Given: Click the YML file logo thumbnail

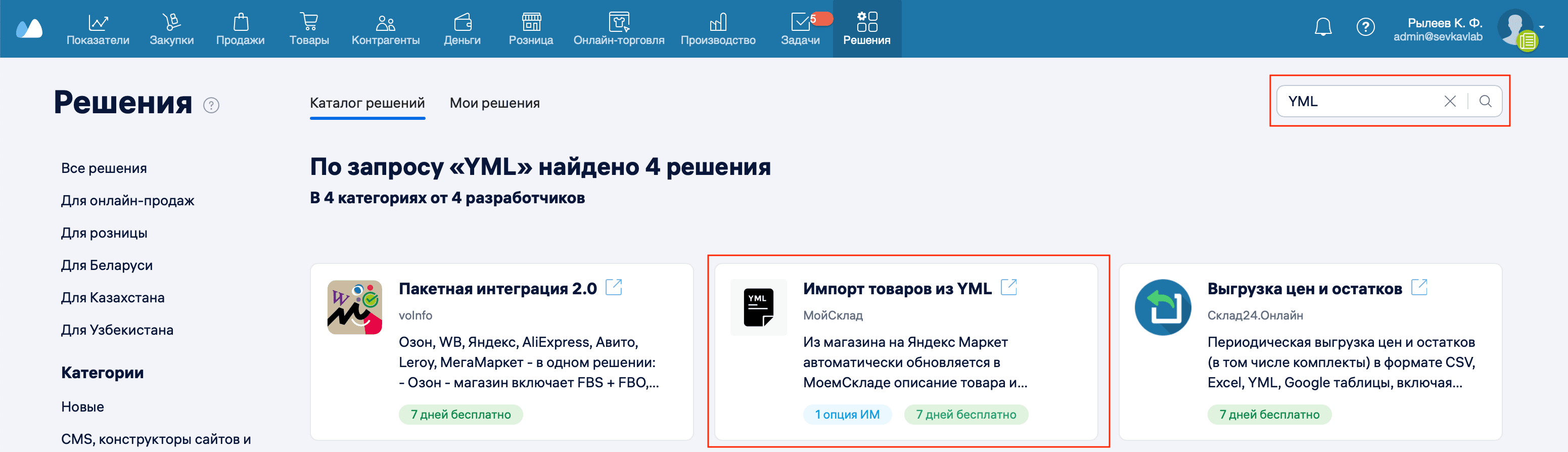Looking at the screenshot, I should (758, 307).
